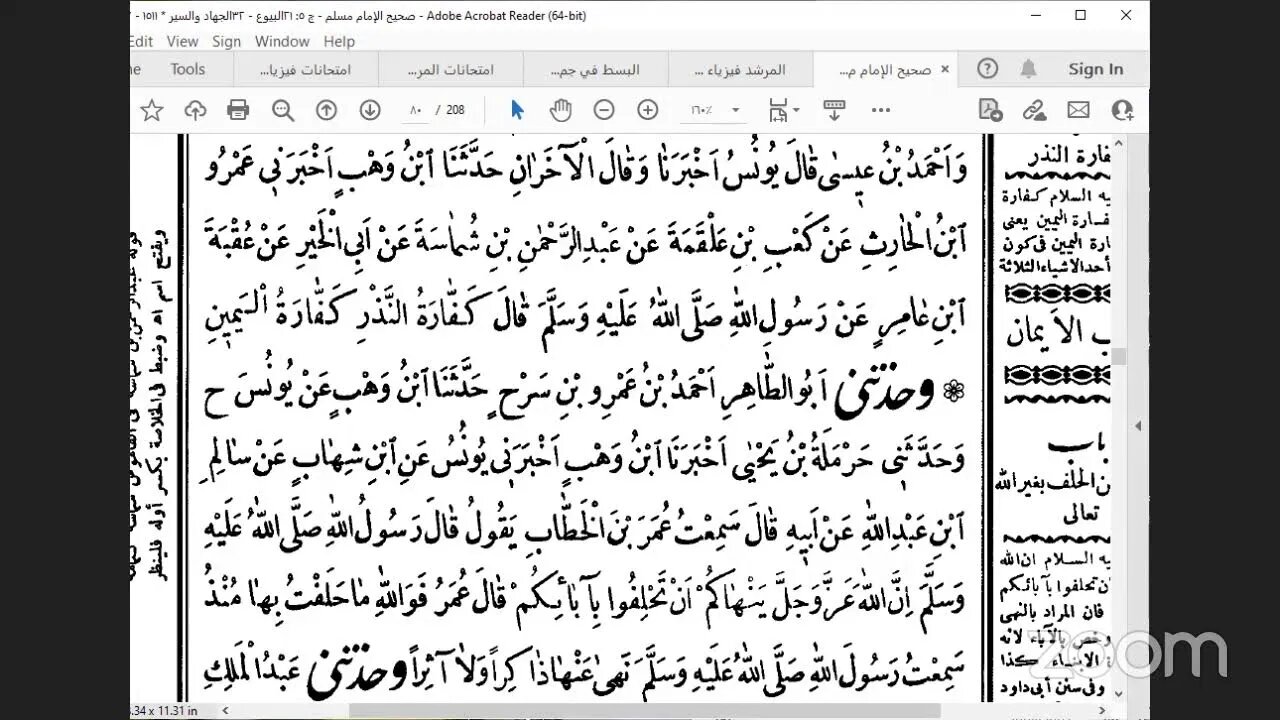Go to next page arrow
Viewport: 1280px width, 720px height.
[x=370, y=110]
